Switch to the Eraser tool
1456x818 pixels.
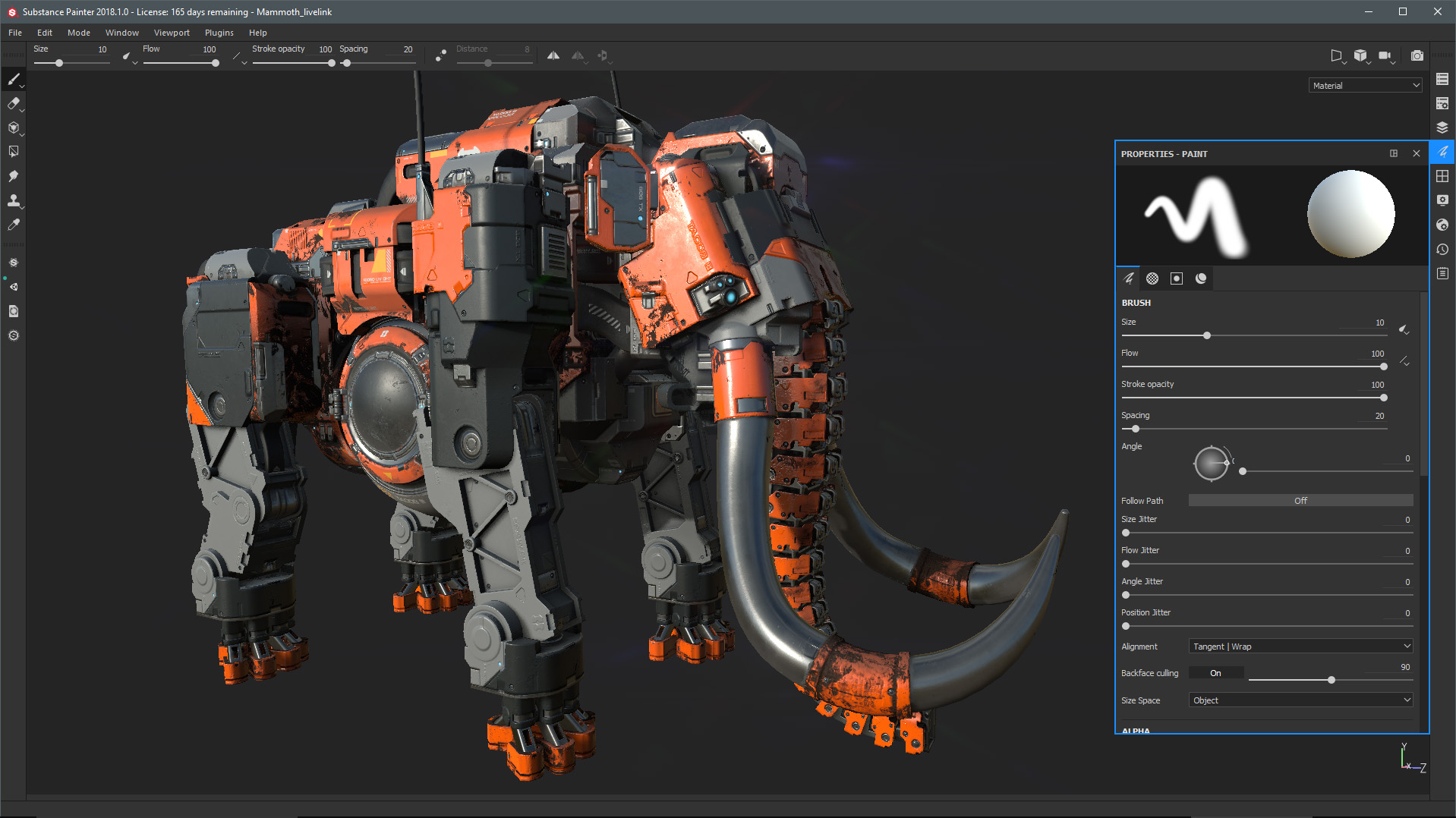click(x=14, y=104)
